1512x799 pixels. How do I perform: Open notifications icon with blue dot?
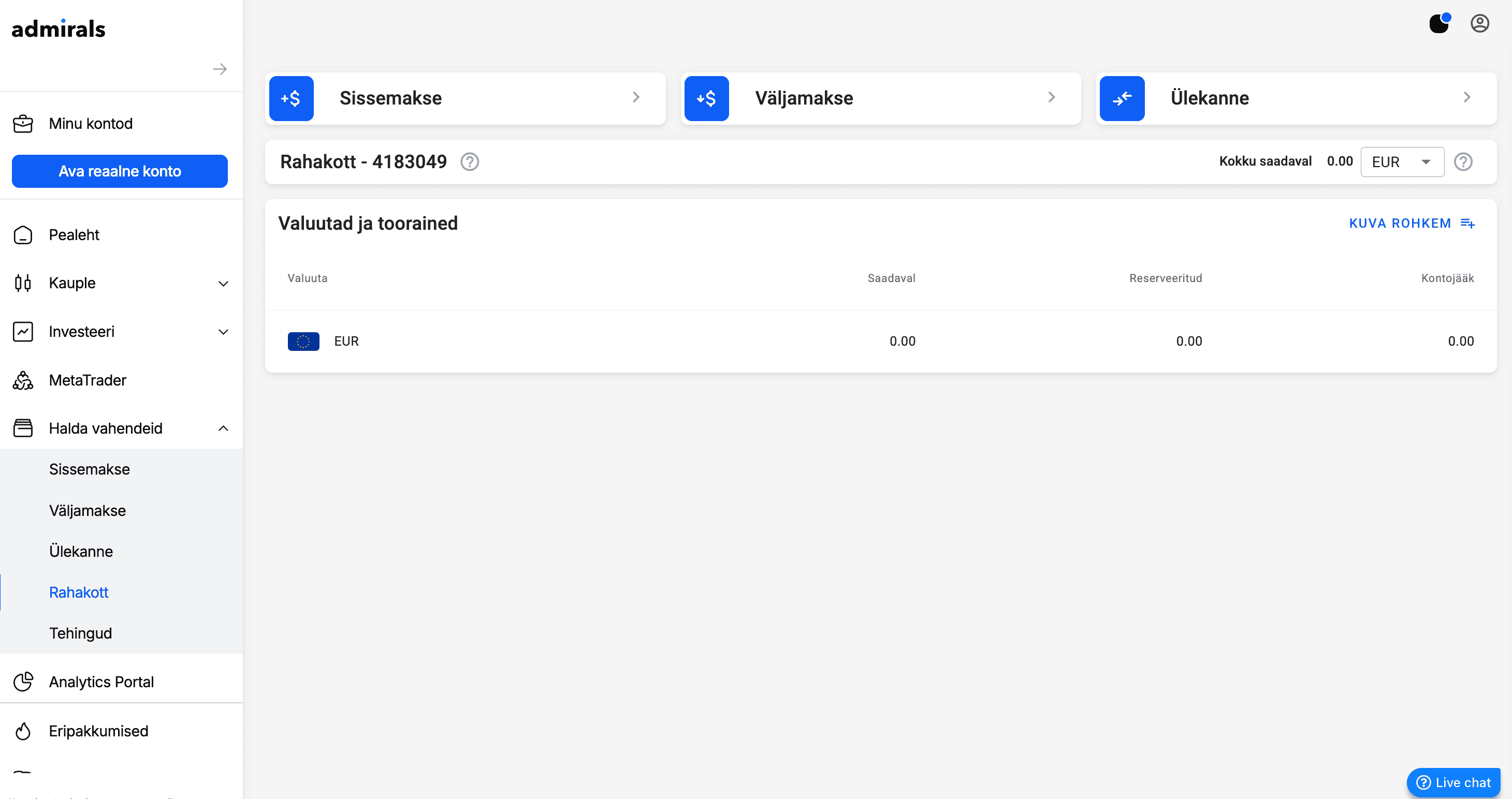(x=1438, y=23)
